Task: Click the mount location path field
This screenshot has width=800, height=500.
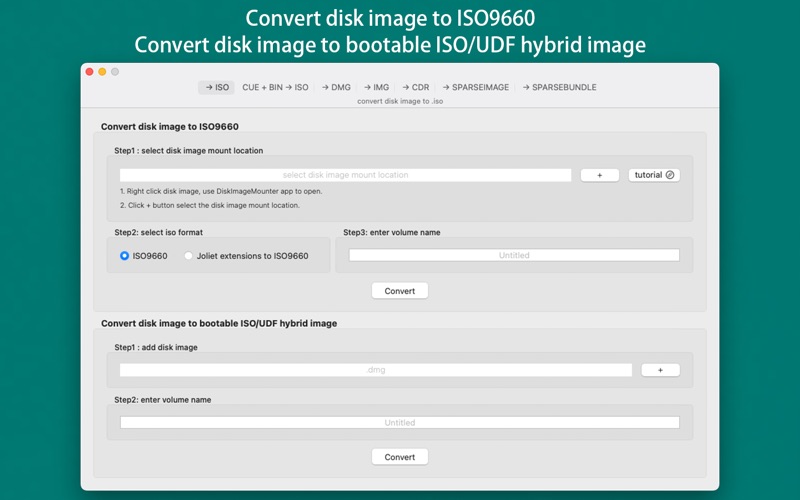Action: point(345,175)
